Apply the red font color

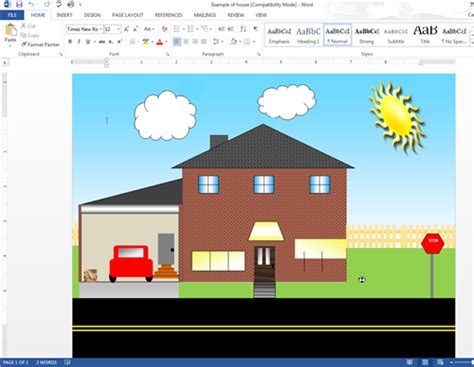(160, 42)
